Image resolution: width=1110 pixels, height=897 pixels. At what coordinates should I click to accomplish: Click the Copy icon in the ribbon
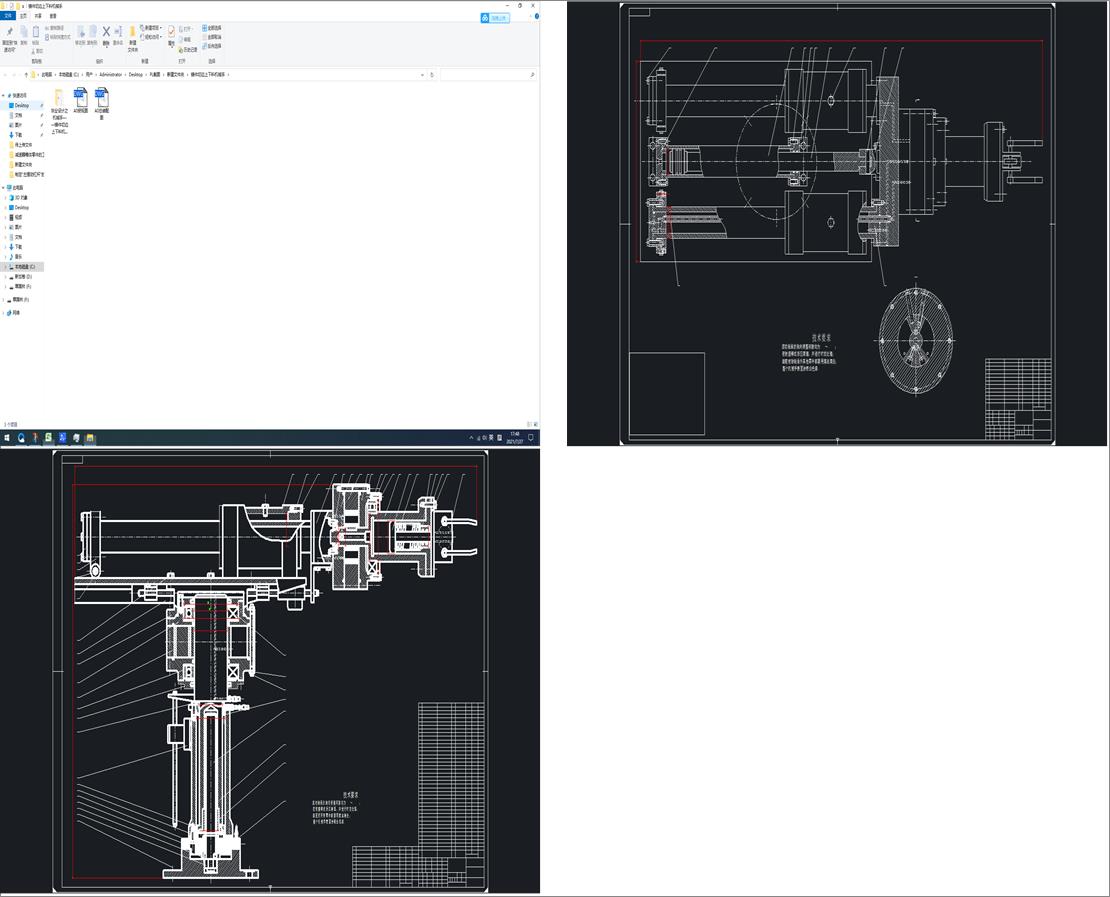pyautogui.click(x=24, y=33)
